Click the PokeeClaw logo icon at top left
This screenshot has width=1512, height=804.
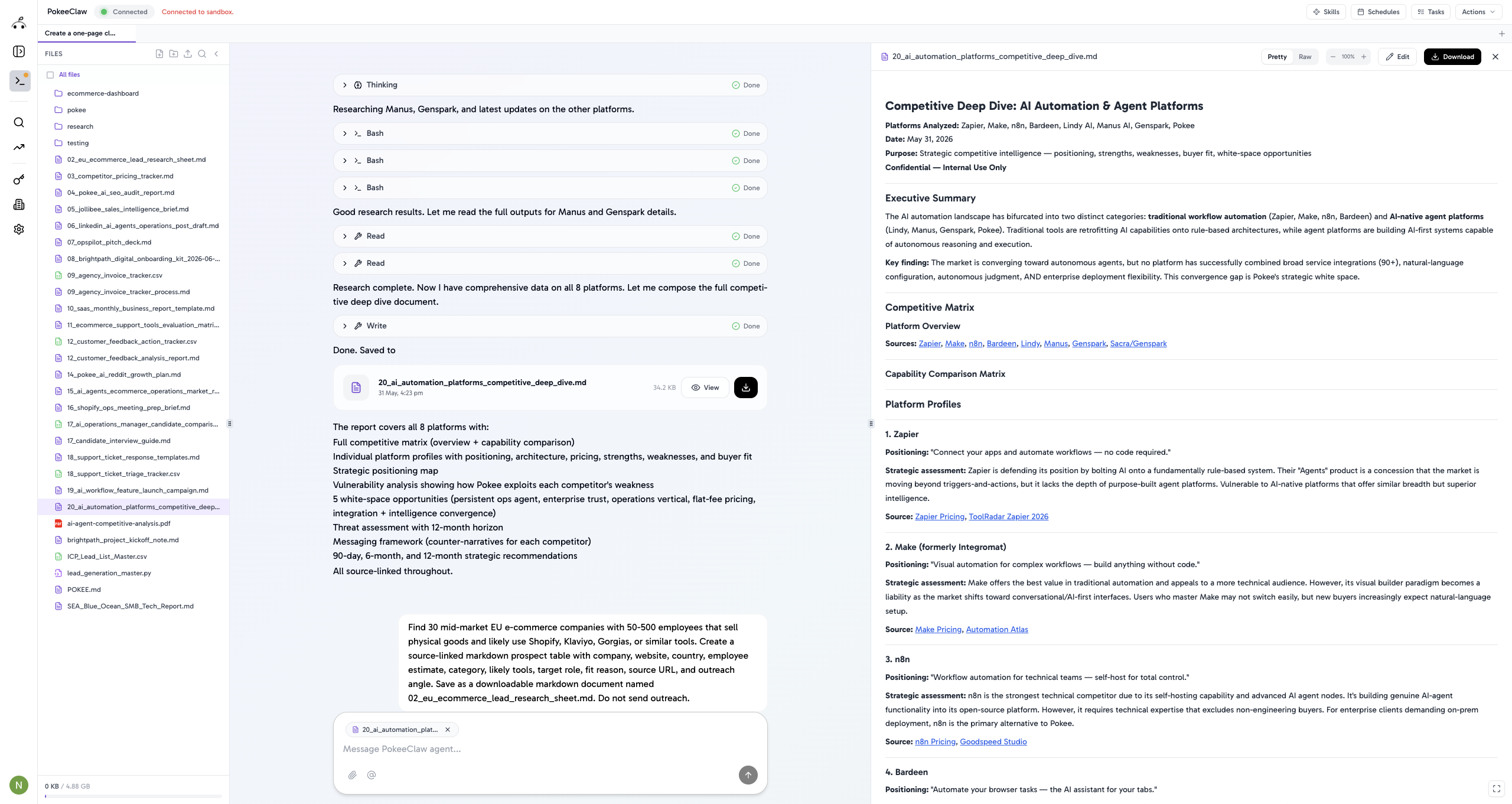pyautogui.click(x=19, y=23)
